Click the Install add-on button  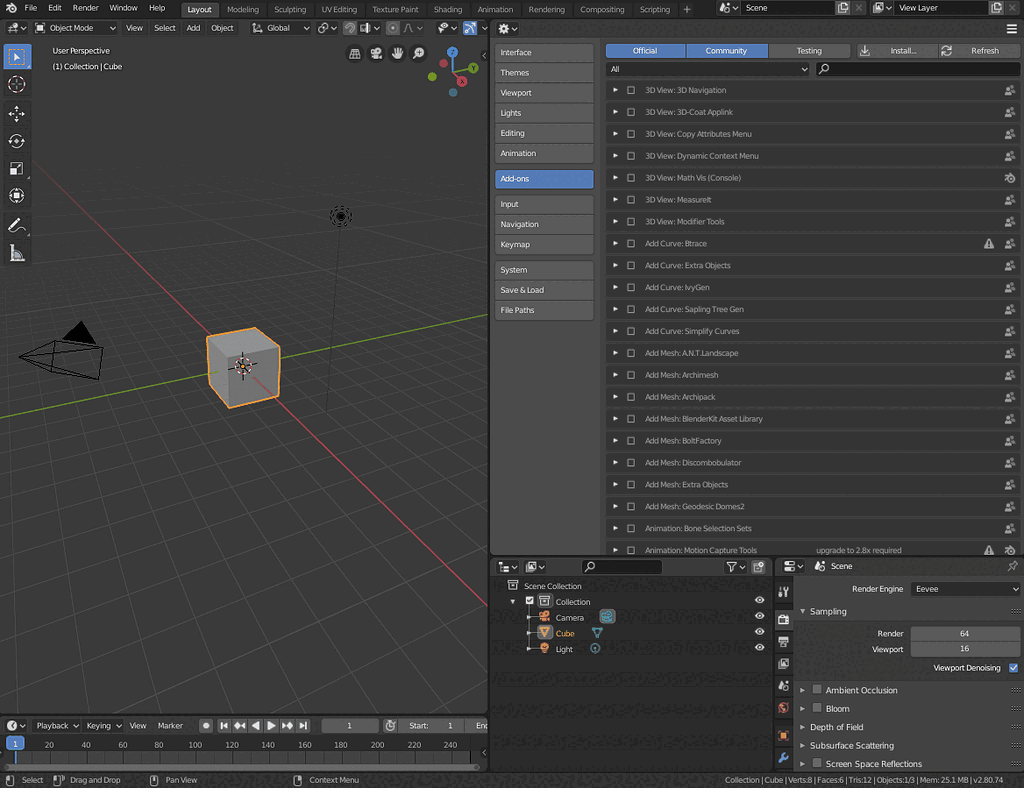coord(897,51)
